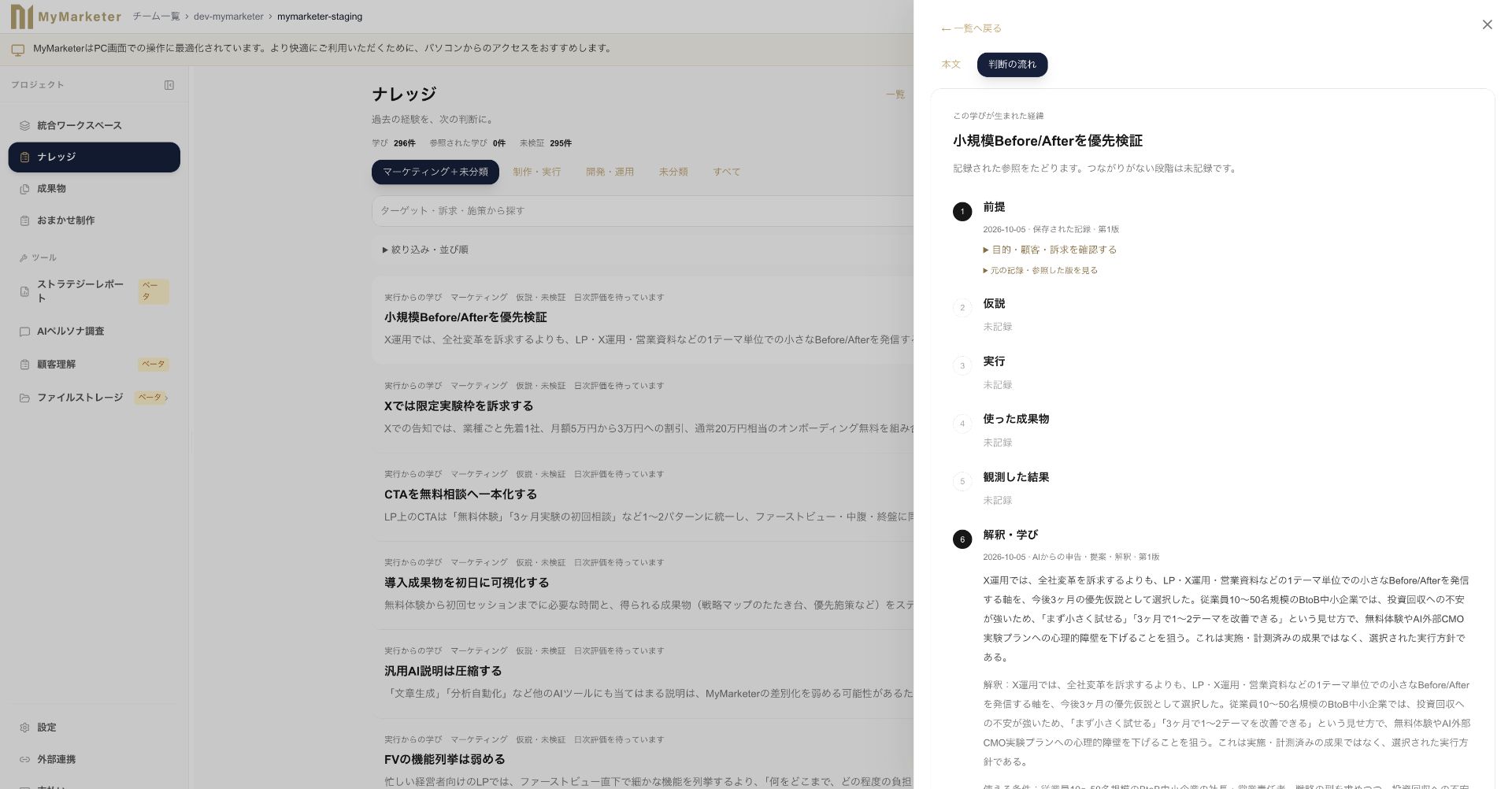Select the すべて filter tab

coord(727,172)
